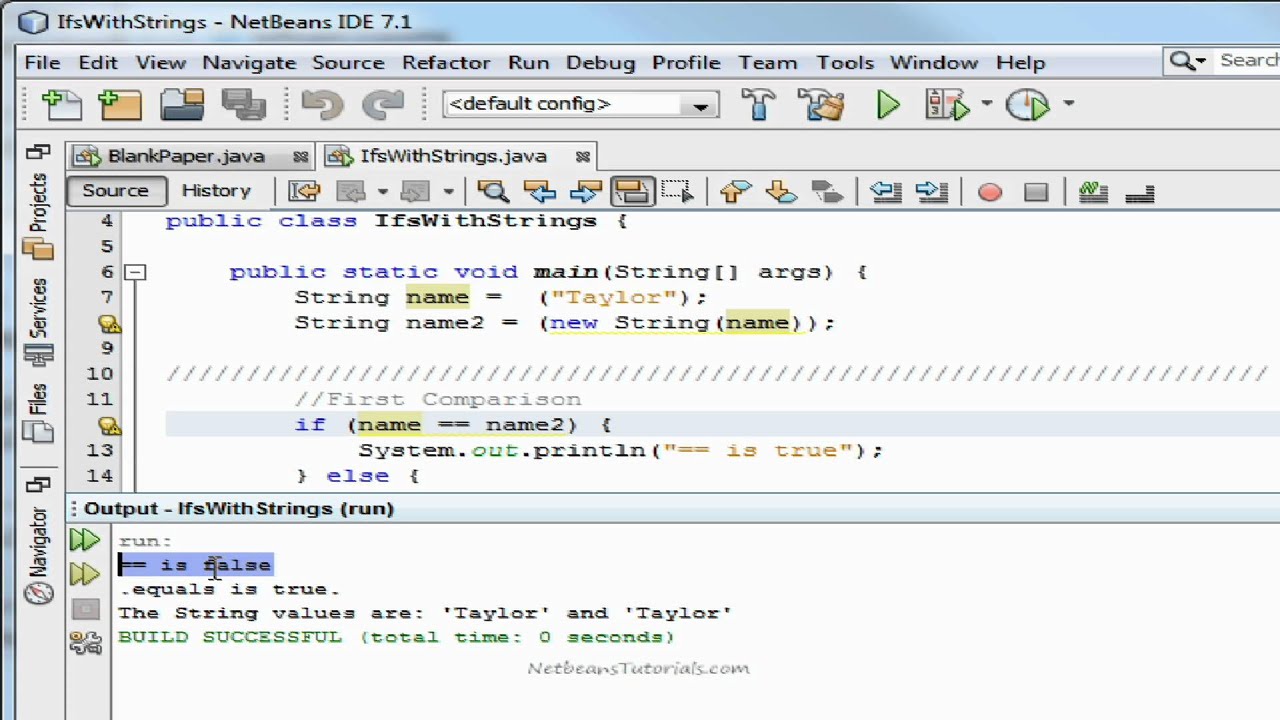1280x720 pixels.
Task: Toggle rectangular selection mode
Action: point(677,191)
